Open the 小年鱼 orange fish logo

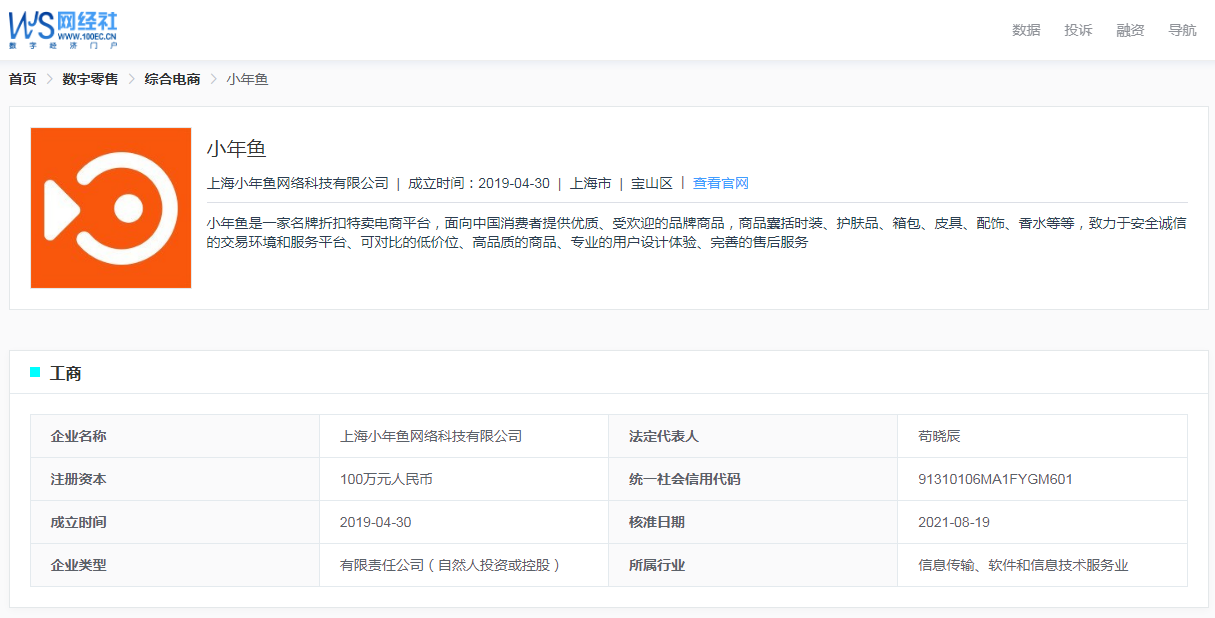coord(111,208)
